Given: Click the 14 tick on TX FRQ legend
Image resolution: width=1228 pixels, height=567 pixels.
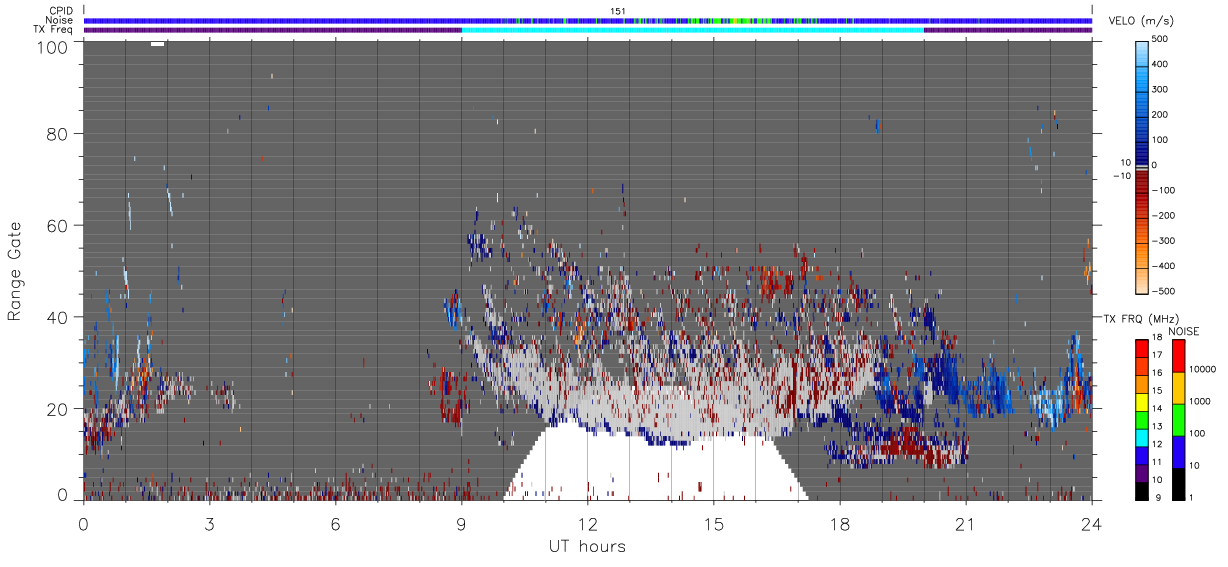Looking at the screenshot, I should (x=1156, y=408).
